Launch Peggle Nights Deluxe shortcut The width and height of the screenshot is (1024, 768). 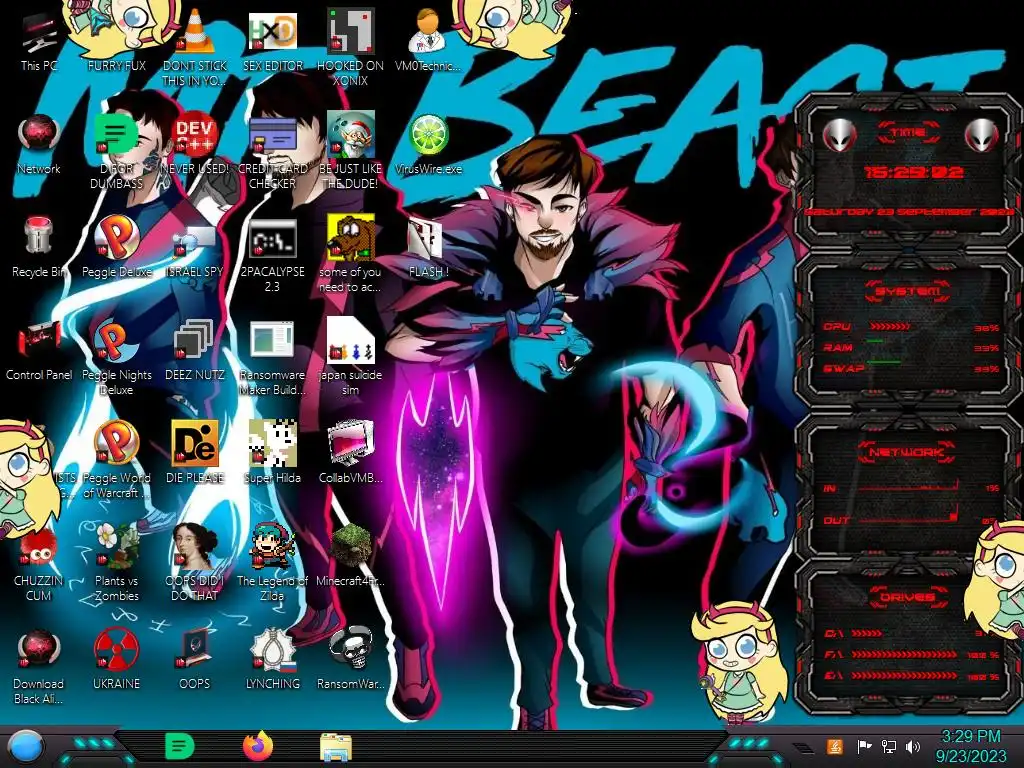[x=116, y=341]
